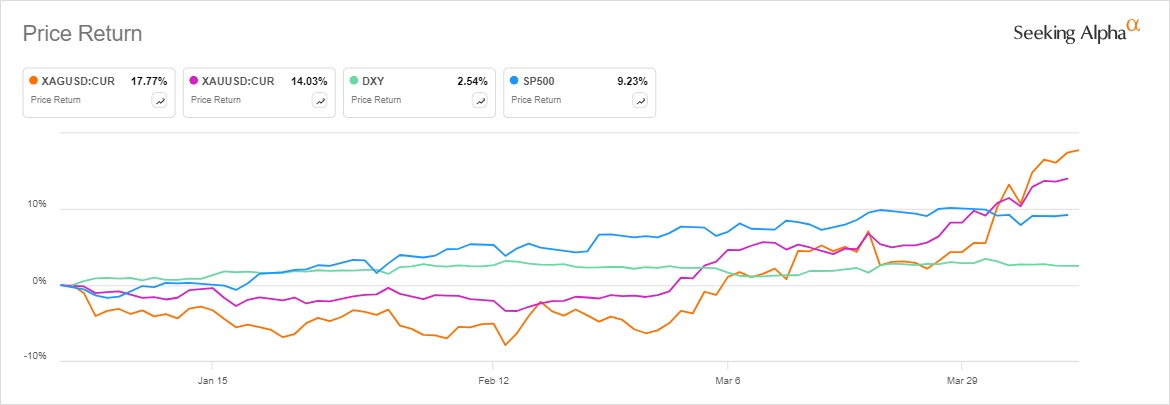Click the chart icon in XAUUSD:CUR card

click(319, 100)
